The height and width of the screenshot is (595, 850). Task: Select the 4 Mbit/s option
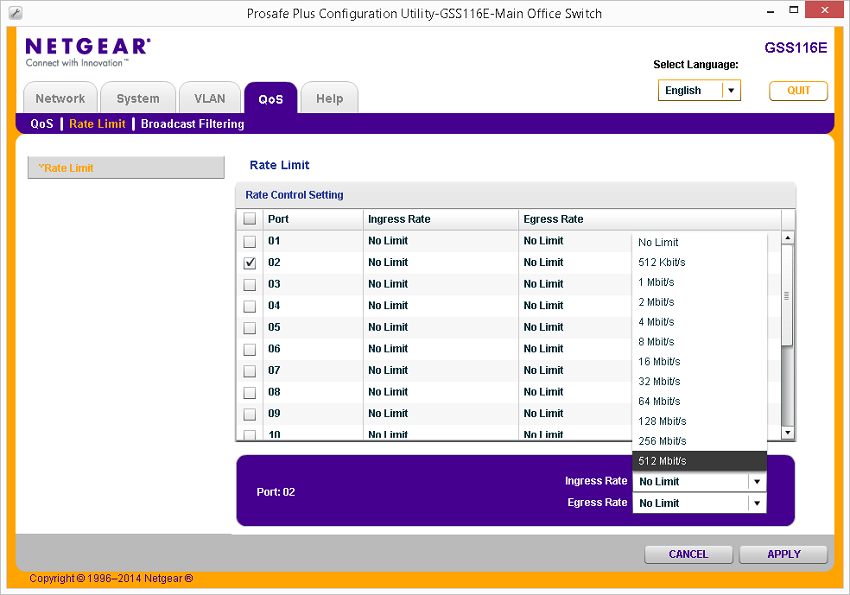coord(699,322)
